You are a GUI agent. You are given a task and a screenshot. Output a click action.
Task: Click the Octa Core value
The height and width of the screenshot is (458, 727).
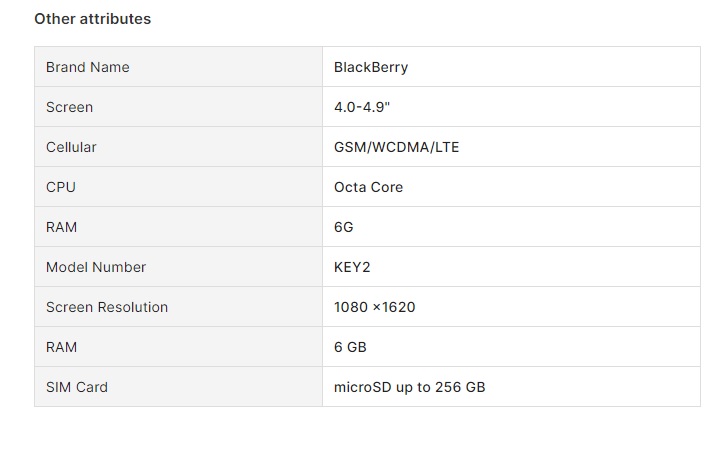click(x=369, y=187)
